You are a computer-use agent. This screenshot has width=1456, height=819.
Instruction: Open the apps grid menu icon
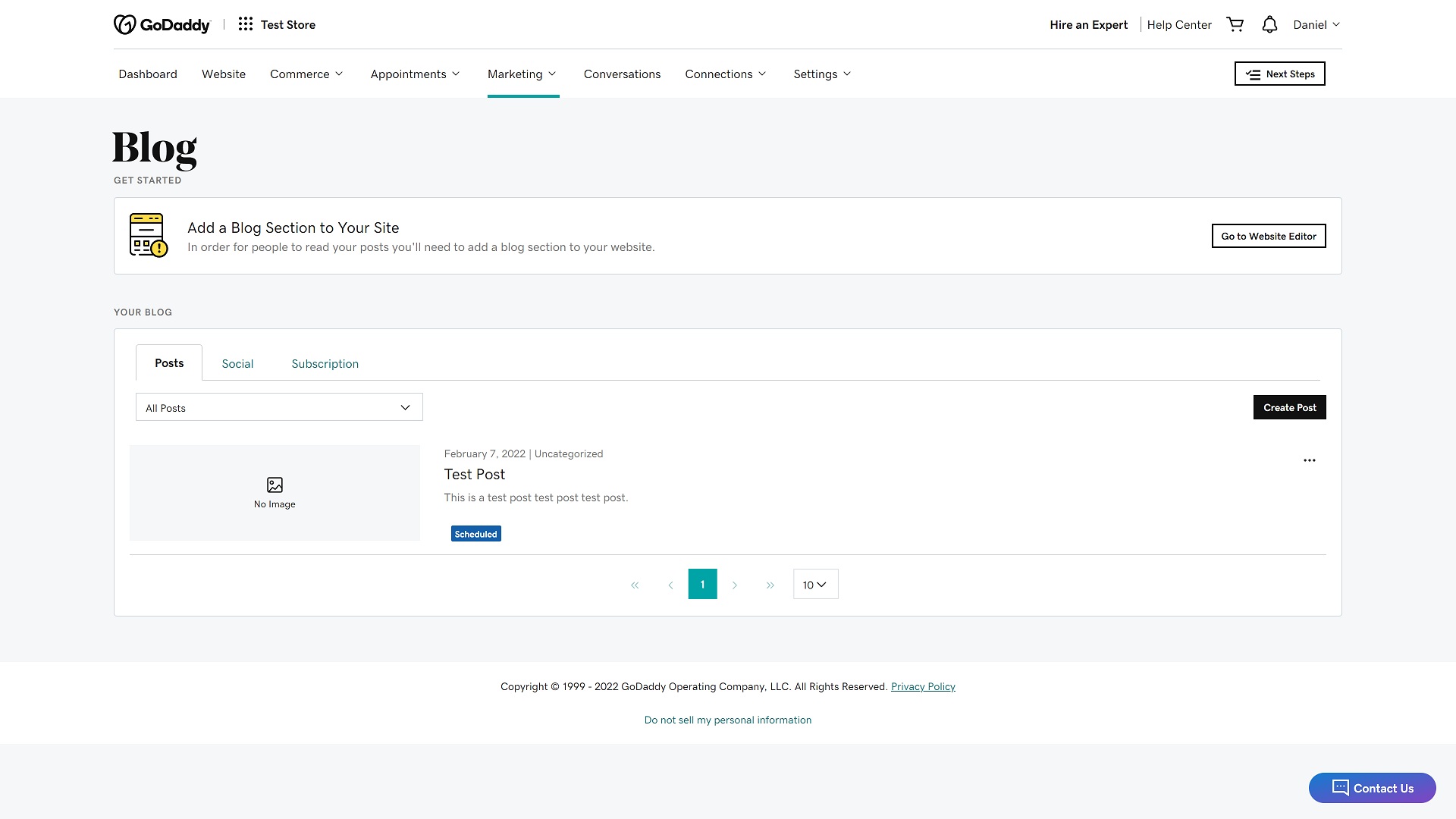(x=245, y=24)
